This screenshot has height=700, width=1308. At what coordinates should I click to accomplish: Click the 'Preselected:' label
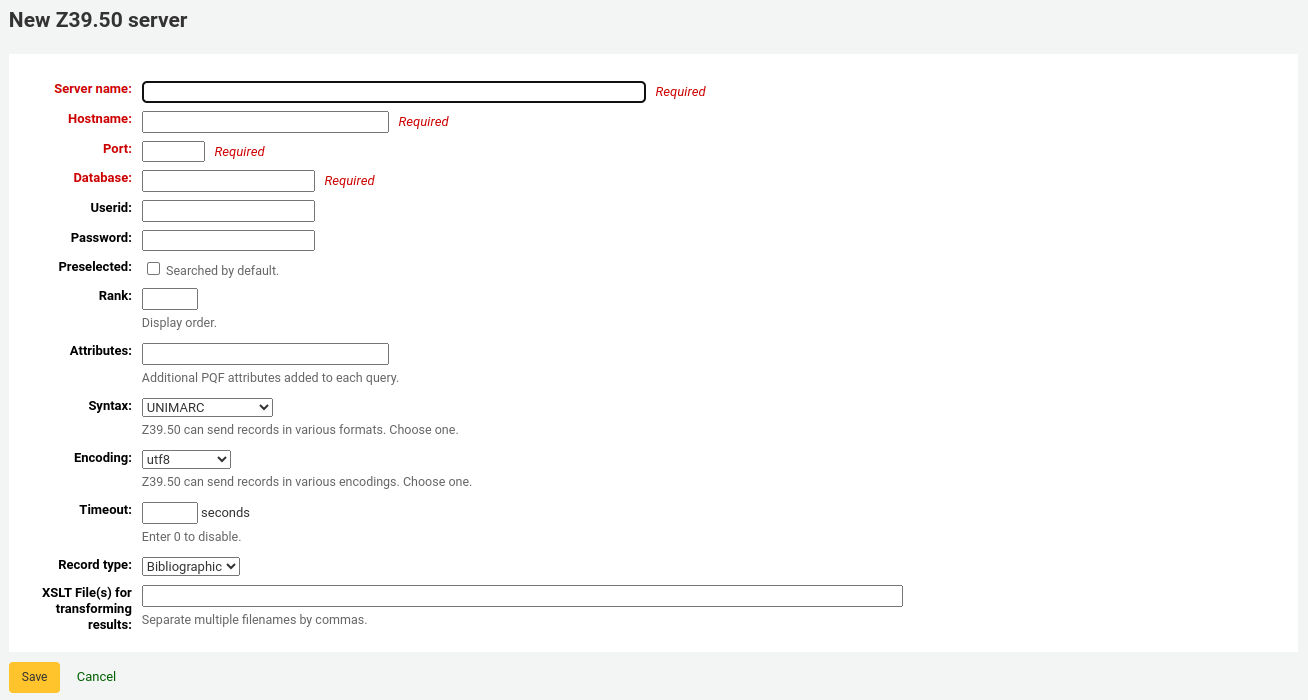[95, 267]
